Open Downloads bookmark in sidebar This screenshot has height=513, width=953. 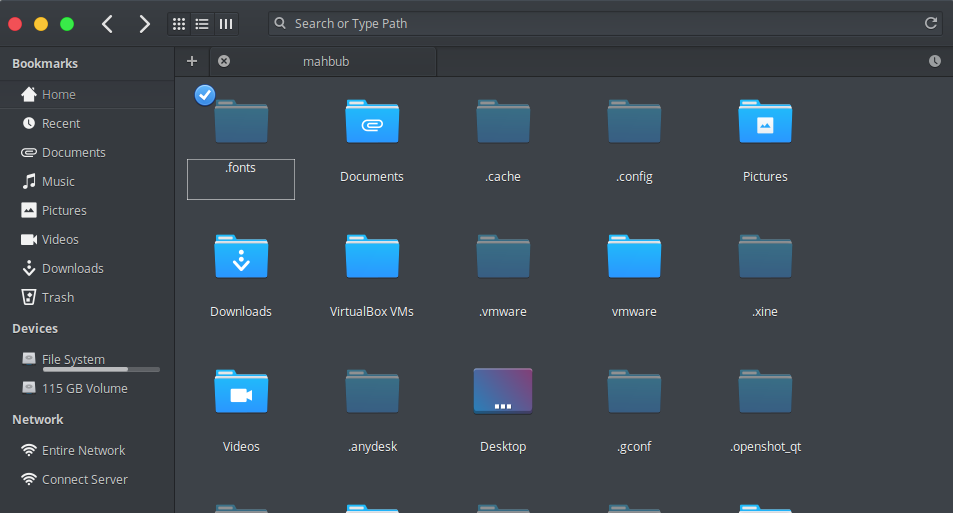[88, 268]
